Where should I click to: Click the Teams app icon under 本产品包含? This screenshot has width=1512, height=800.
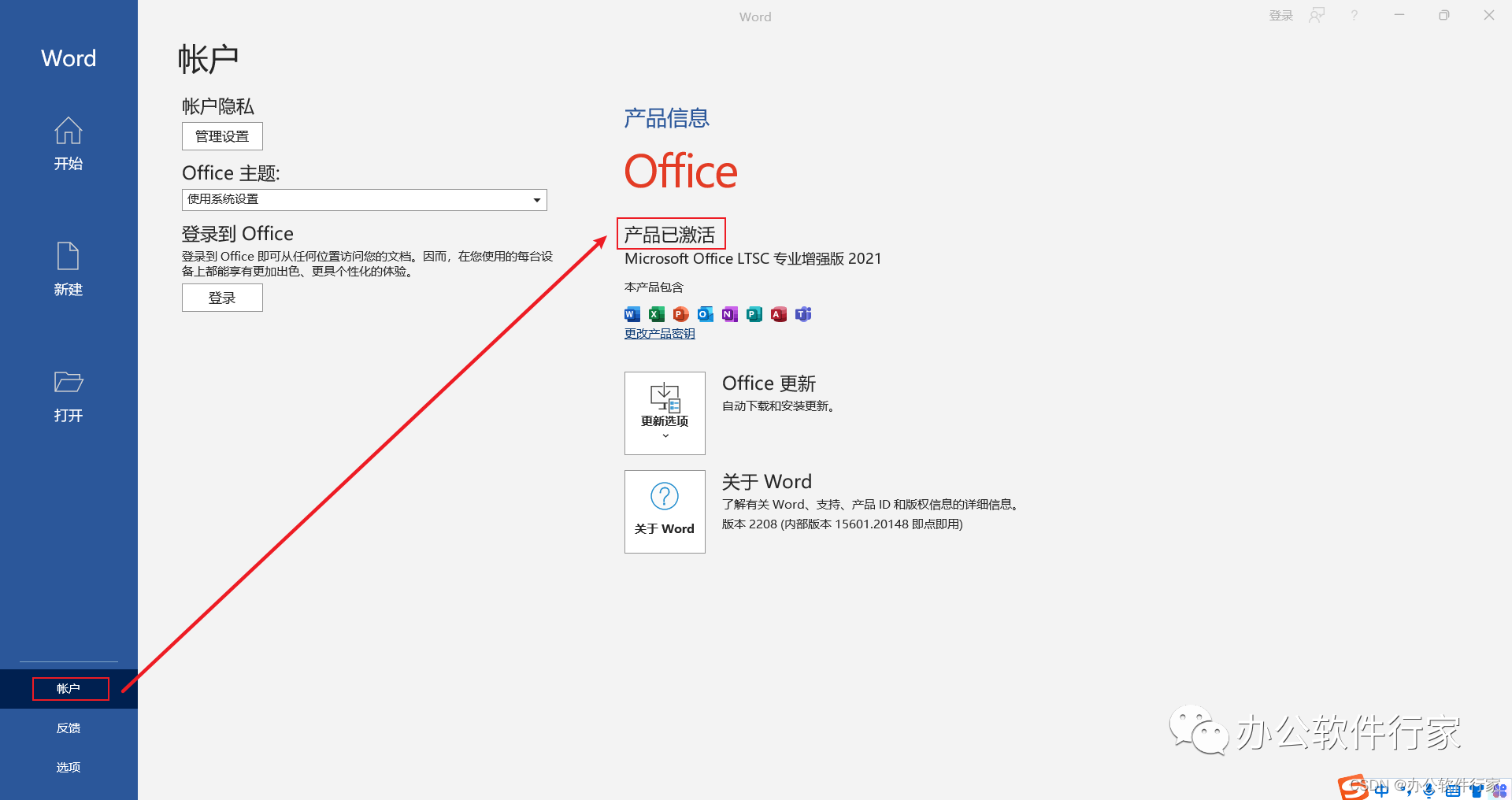click(x=803, y=314)
